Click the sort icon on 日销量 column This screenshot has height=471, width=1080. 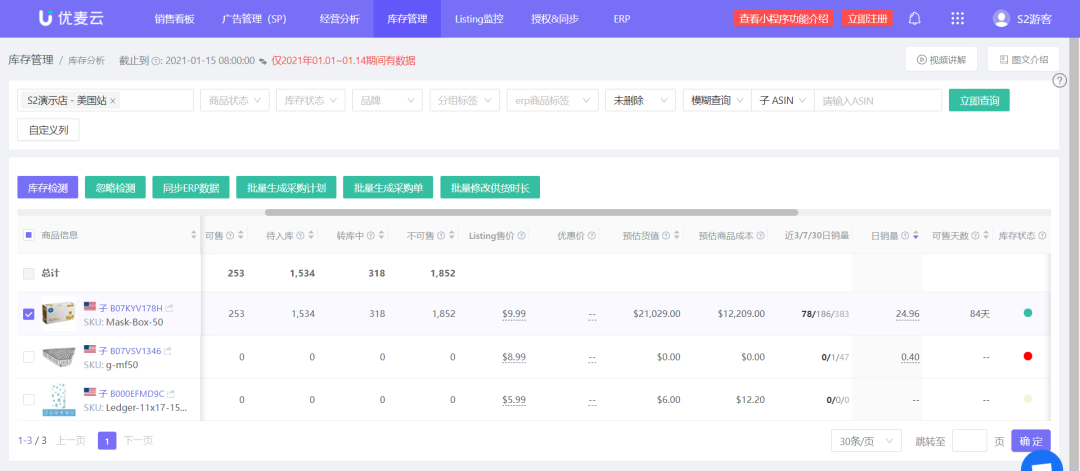tap(917, 236)
